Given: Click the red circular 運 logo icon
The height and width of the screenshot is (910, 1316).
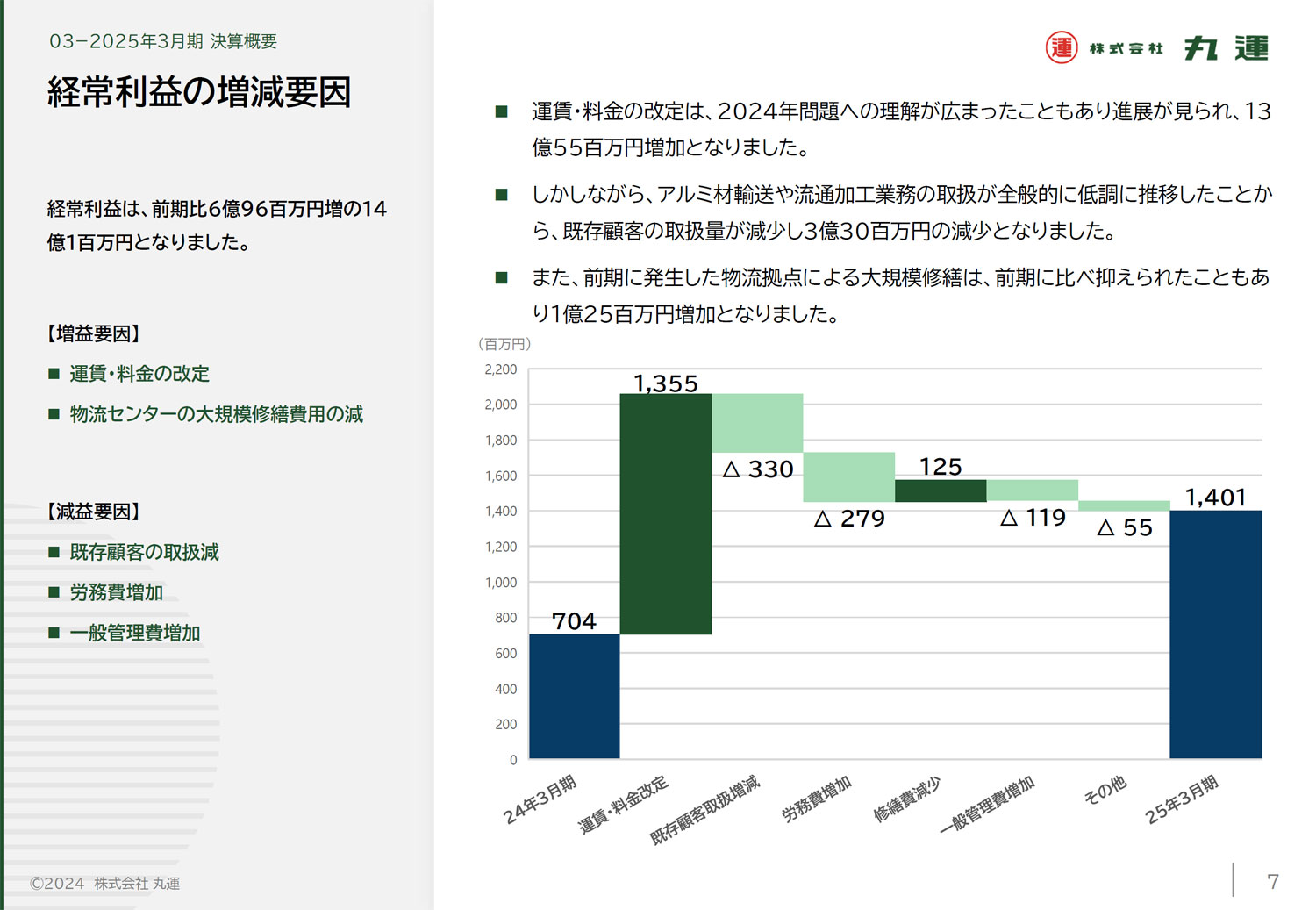Looking at the screenshot, I should coord(1062,47).
